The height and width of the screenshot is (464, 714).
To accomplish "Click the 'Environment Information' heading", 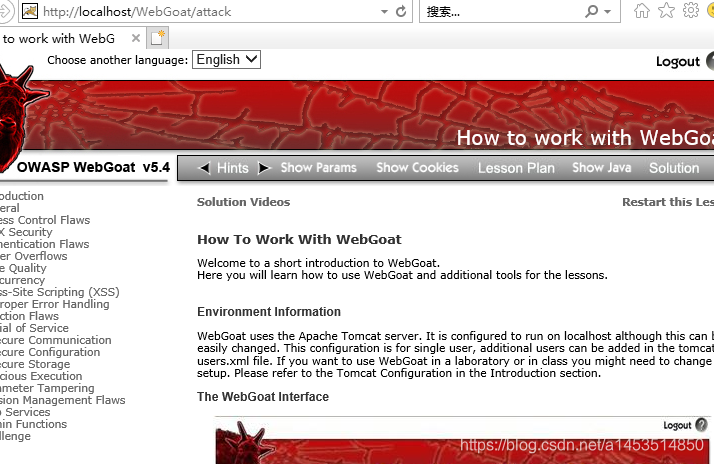I will coord(269,312).
